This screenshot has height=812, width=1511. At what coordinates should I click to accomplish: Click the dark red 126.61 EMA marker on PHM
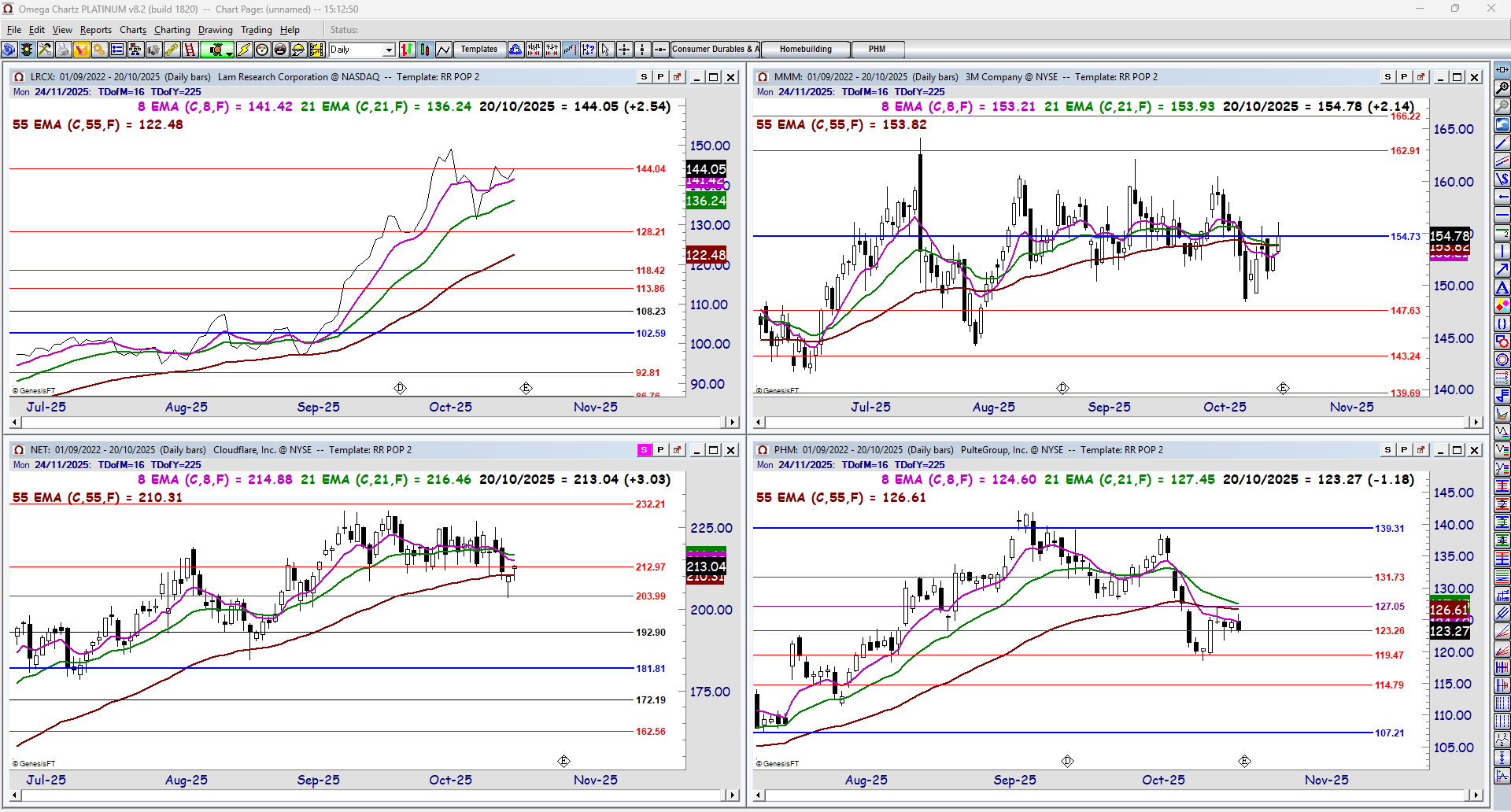(1450, 610)
